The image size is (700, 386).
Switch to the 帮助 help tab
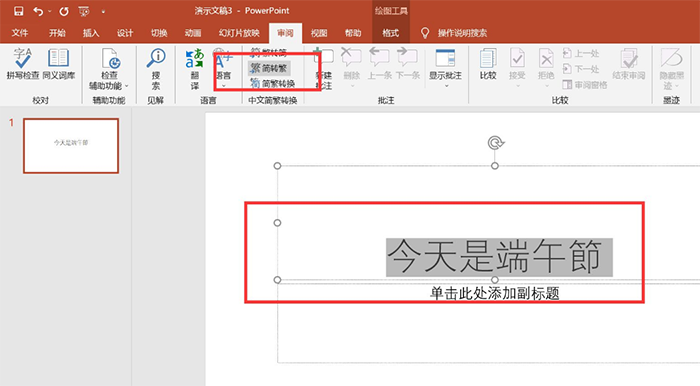click(353, 33)
